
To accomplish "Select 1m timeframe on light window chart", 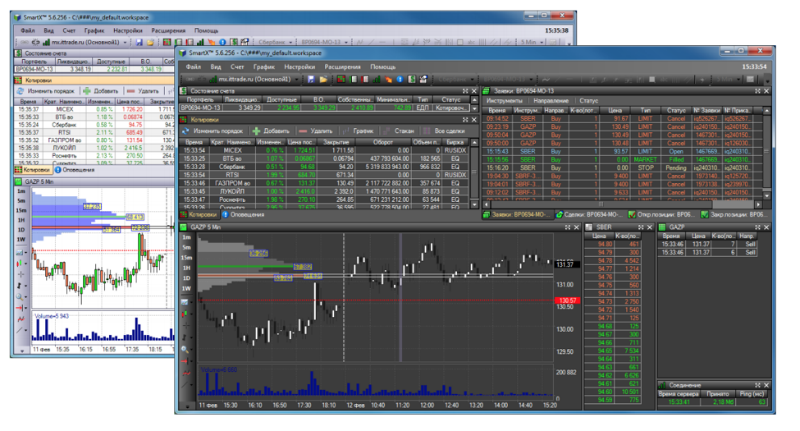I will 21,191.
